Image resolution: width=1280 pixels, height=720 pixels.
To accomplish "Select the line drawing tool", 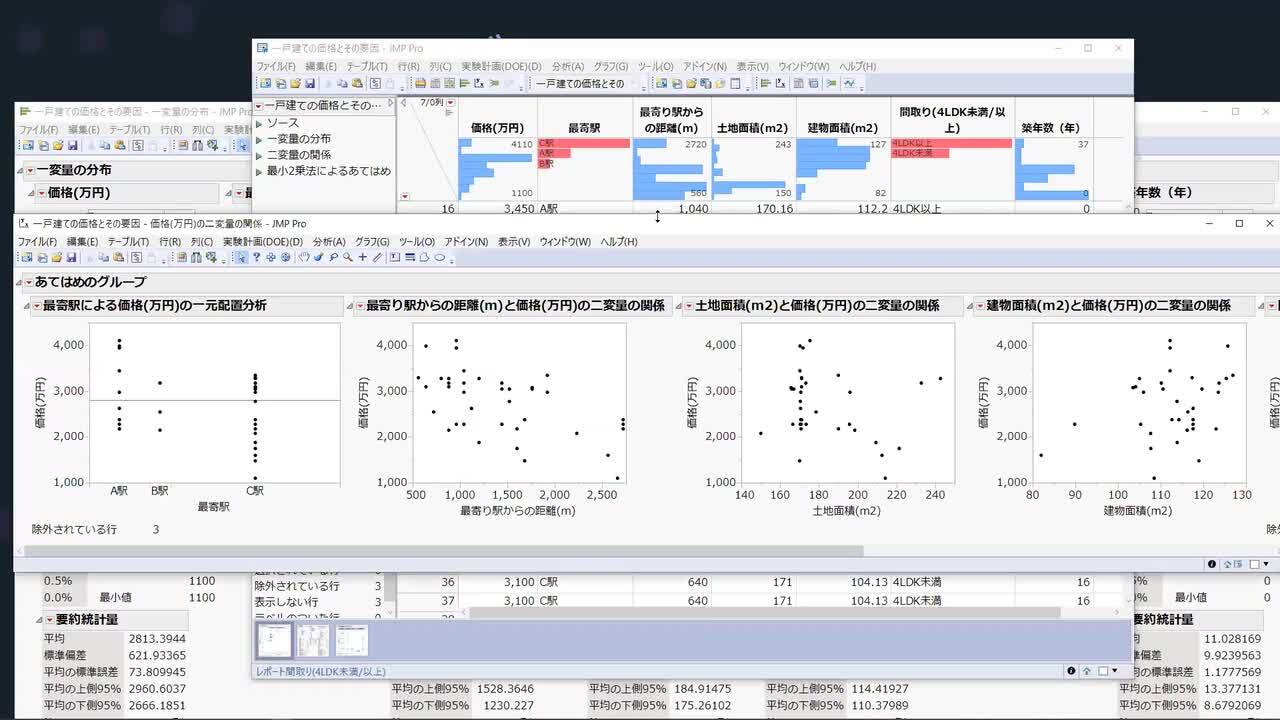I will click(x=410, y=257).
